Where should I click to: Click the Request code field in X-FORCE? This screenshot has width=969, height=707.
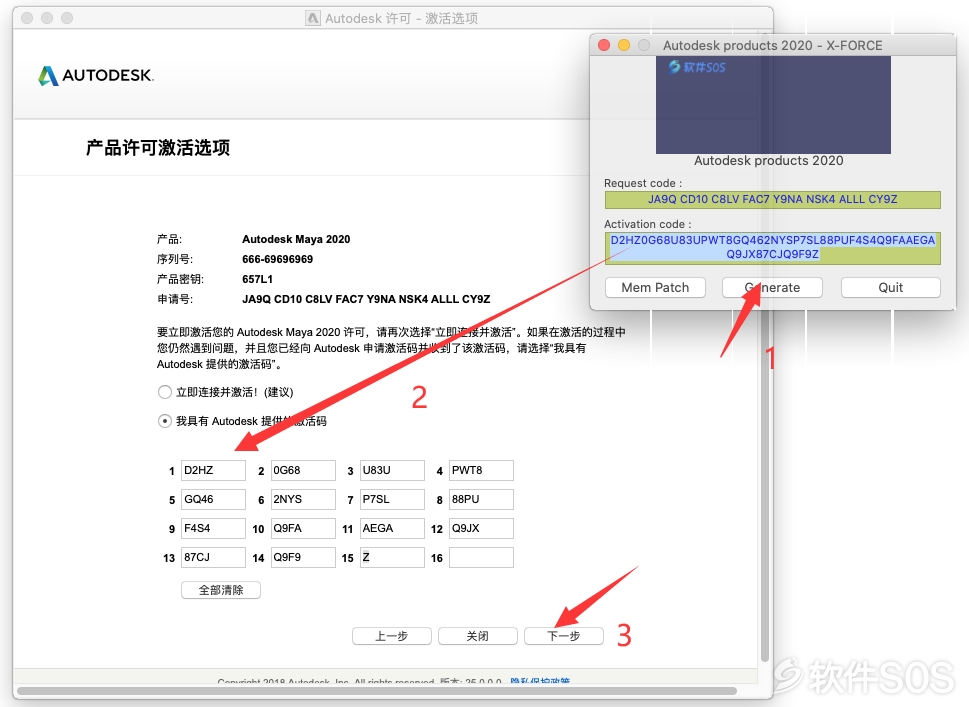click(772, 200)
